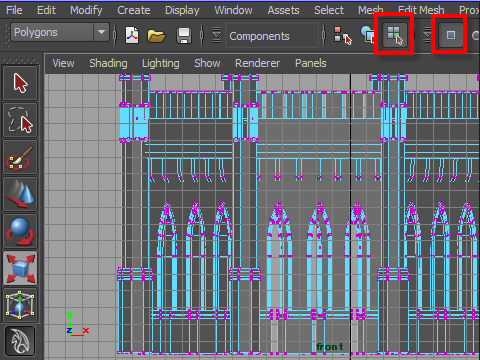This screenshot has height=360, width=480.
Task: Expand the Polygons menu set dropdown
Action: (101, 32)
